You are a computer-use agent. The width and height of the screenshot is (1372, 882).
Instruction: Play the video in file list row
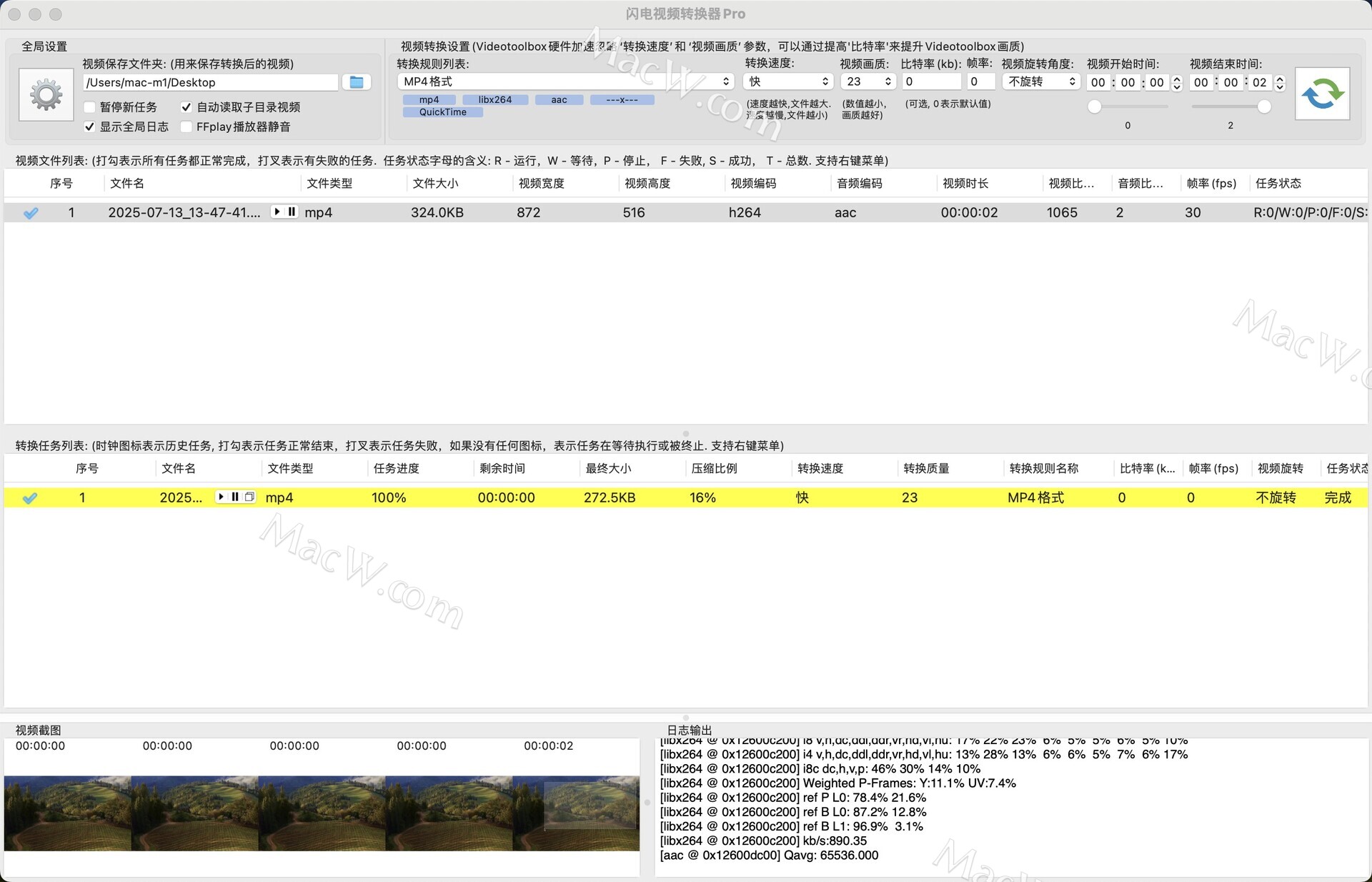(x=277, y=212)
